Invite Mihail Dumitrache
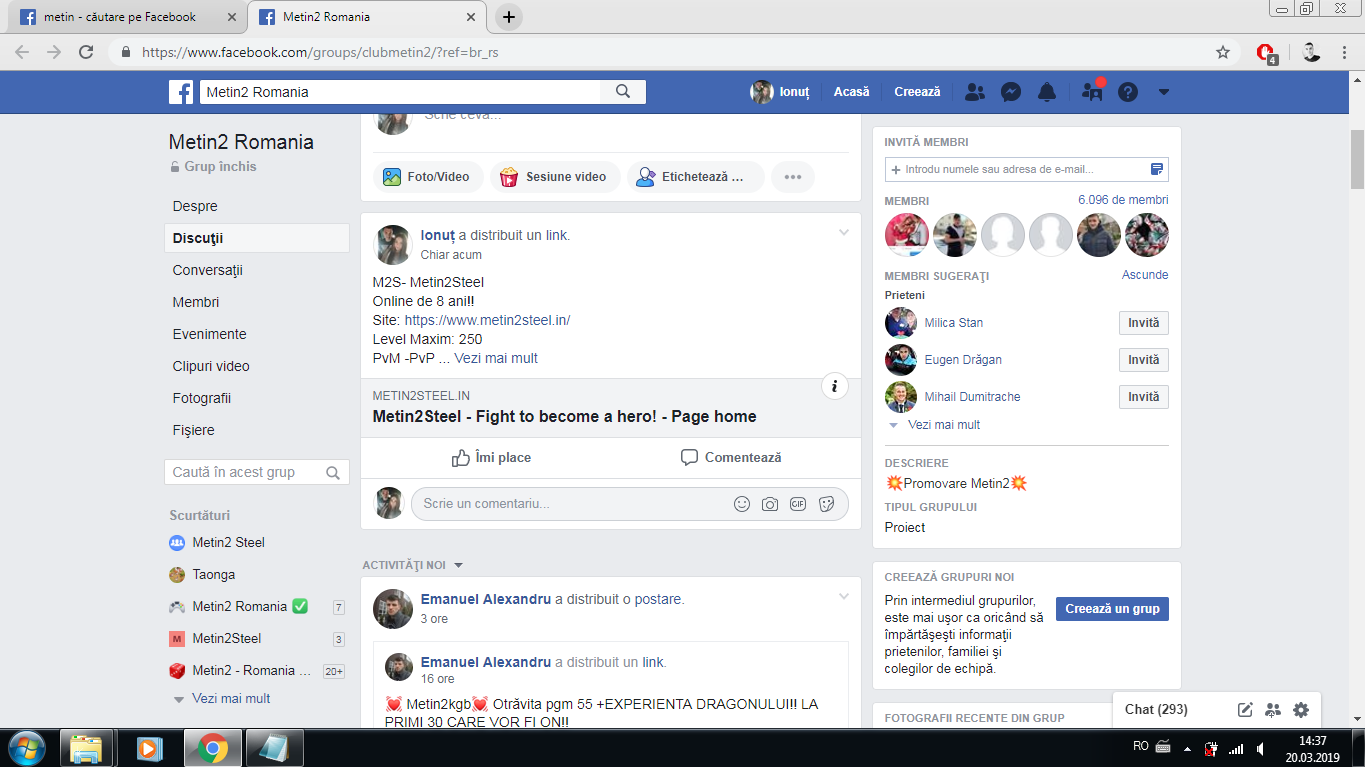 click(x=1143, y=397)
